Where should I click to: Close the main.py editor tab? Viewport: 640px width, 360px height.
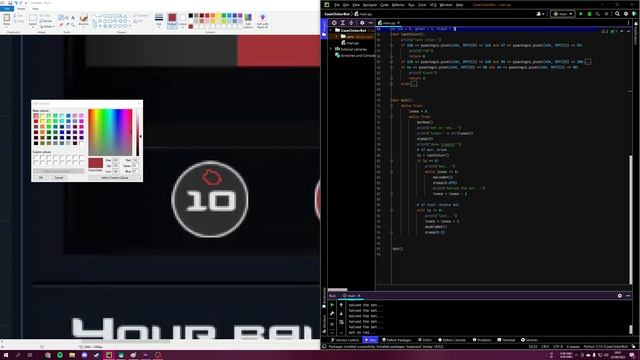[399, 23]
